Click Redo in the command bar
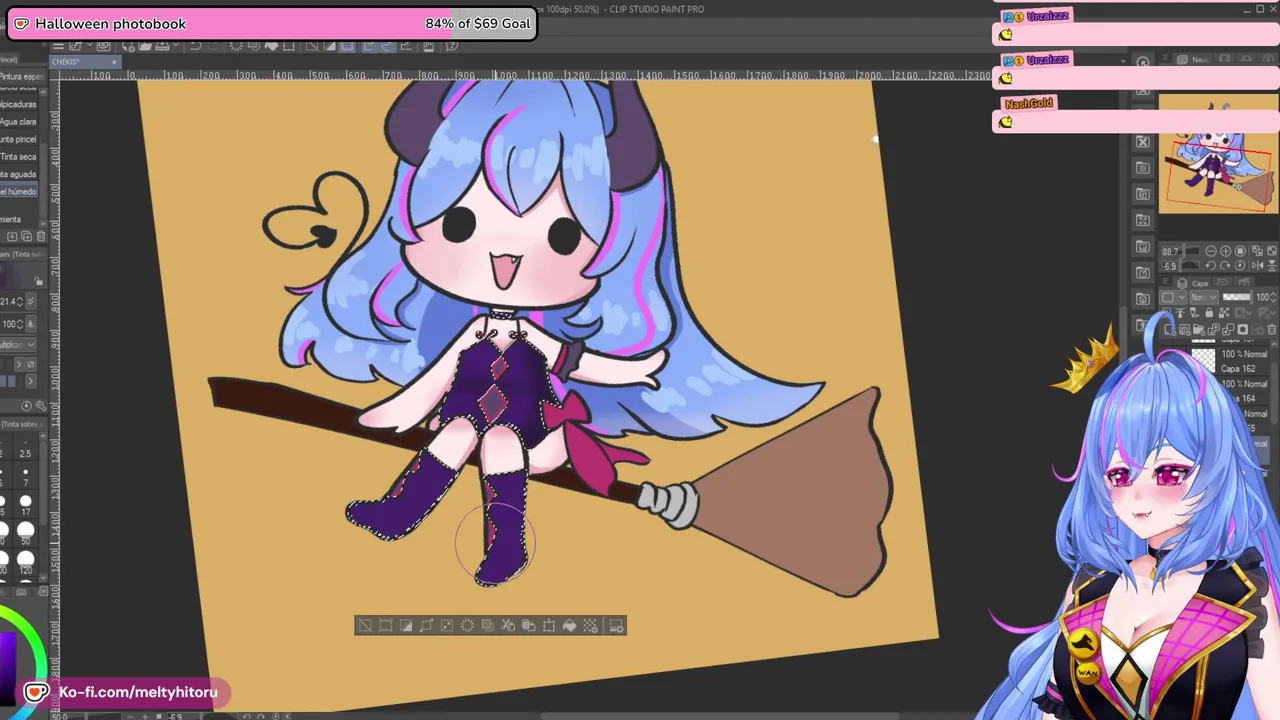1280x720 pixels. point(213,46)
